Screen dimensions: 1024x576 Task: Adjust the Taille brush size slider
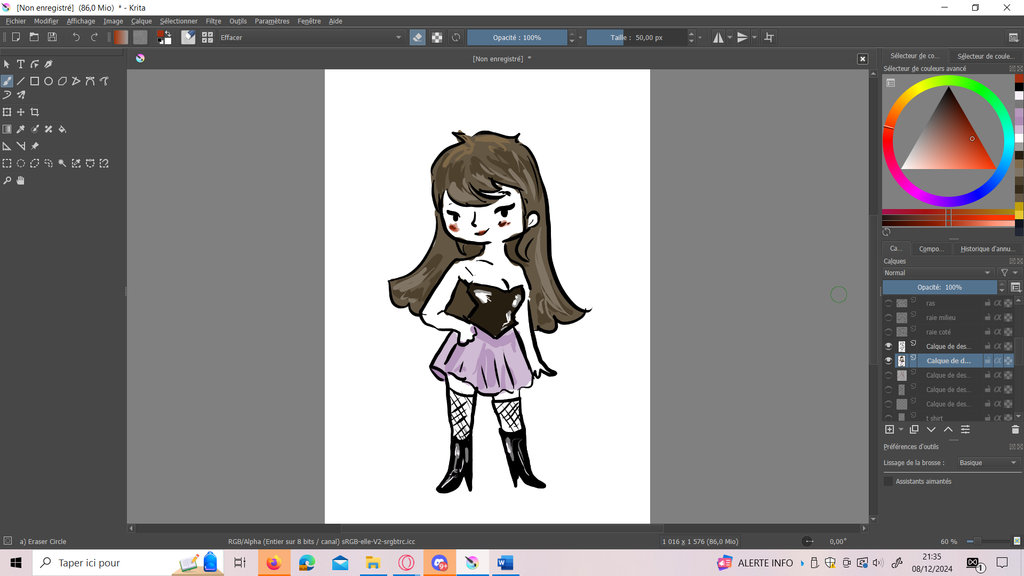click(x=636, y=37)
